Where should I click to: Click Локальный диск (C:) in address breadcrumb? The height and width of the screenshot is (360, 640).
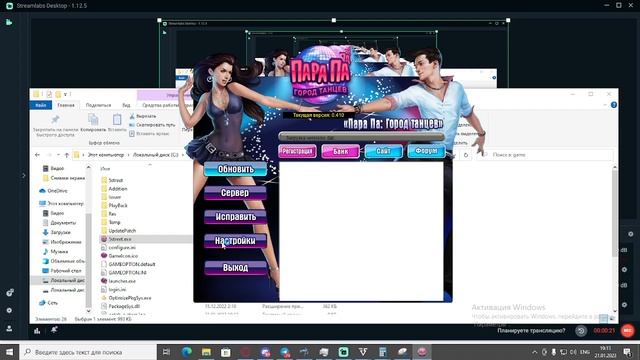[x=156, y=155]
